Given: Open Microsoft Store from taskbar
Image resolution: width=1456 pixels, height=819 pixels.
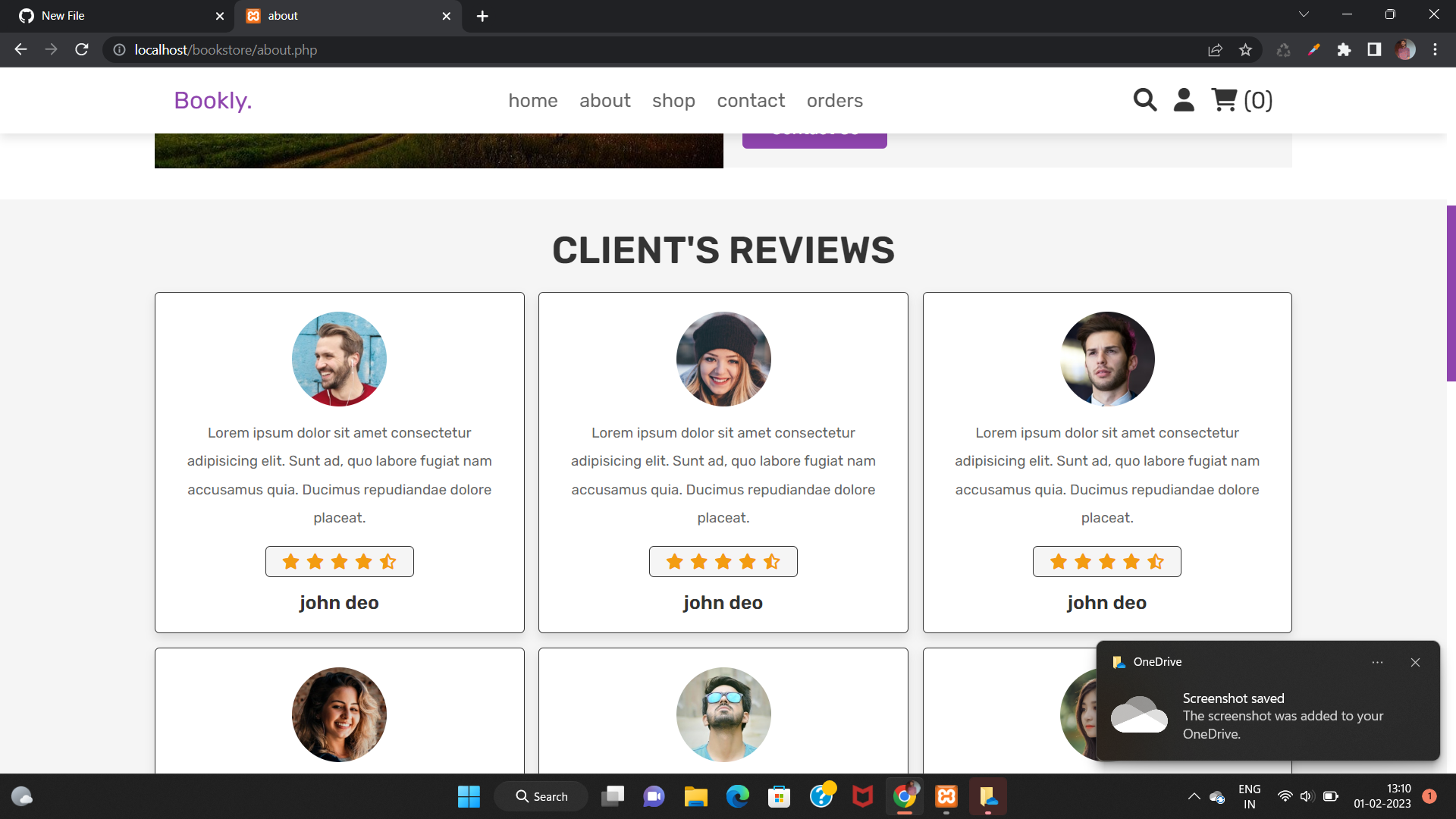Looking at the screenshot, I should pos(779,796).
